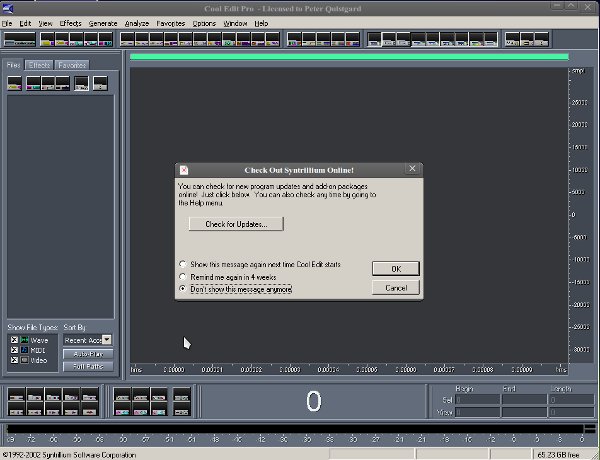
Task: Click the Check for Updates button
Action: click(236, 224)
